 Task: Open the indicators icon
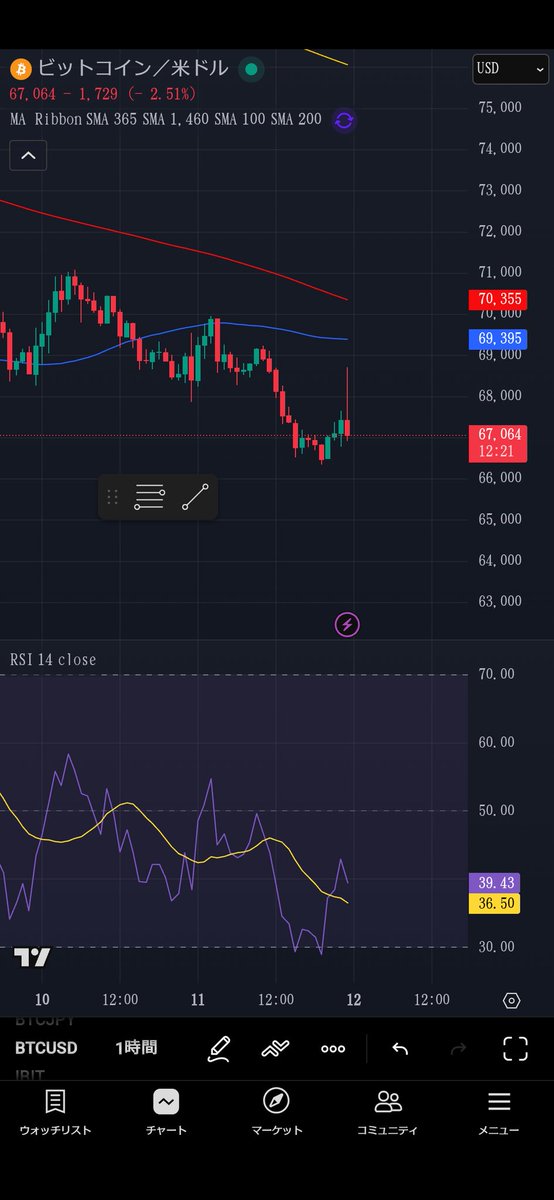point(275,1048)
